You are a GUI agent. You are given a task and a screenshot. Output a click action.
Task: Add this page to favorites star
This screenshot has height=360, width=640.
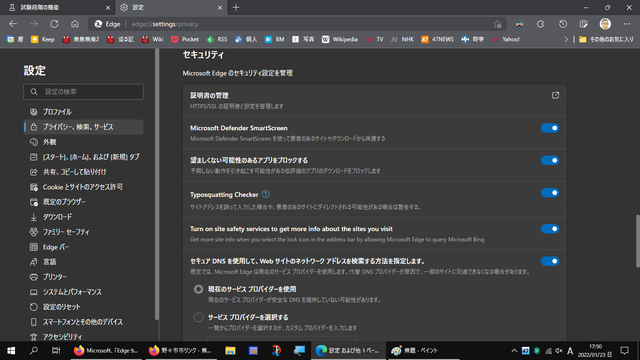(x=497, y=24)
